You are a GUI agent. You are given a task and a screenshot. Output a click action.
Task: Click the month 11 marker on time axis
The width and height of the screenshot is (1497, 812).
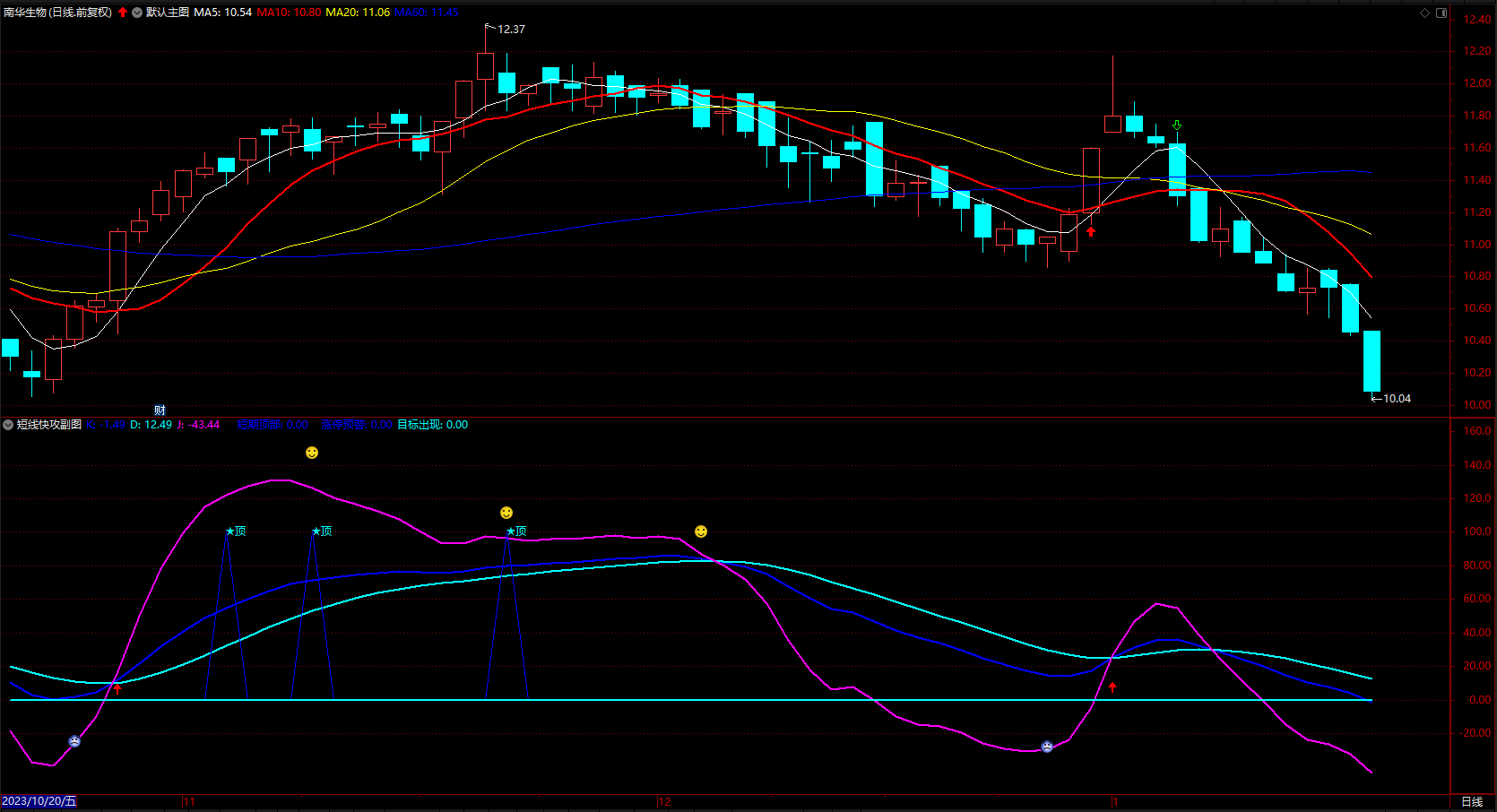189,802
